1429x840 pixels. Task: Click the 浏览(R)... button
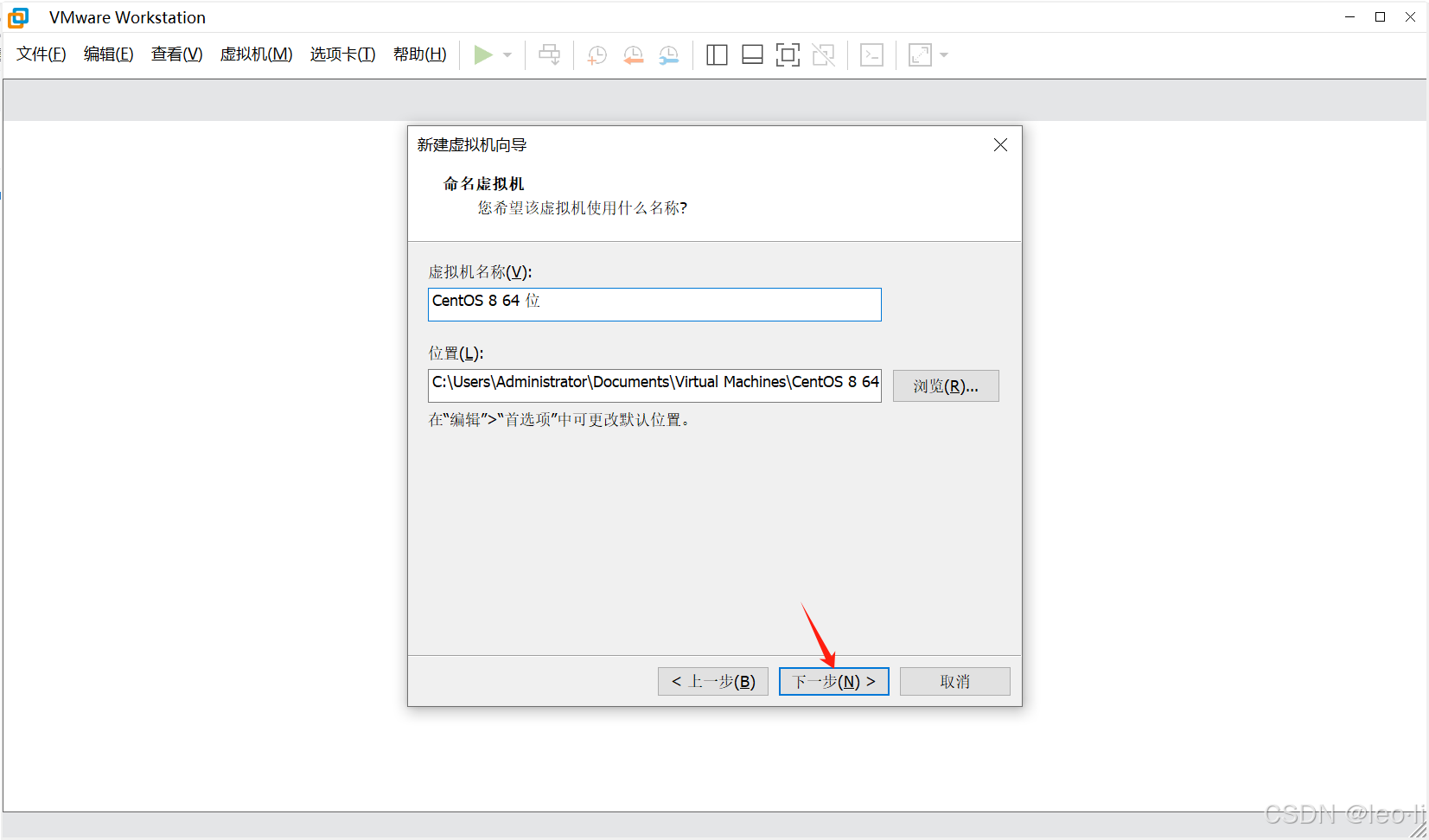(946, 386)
